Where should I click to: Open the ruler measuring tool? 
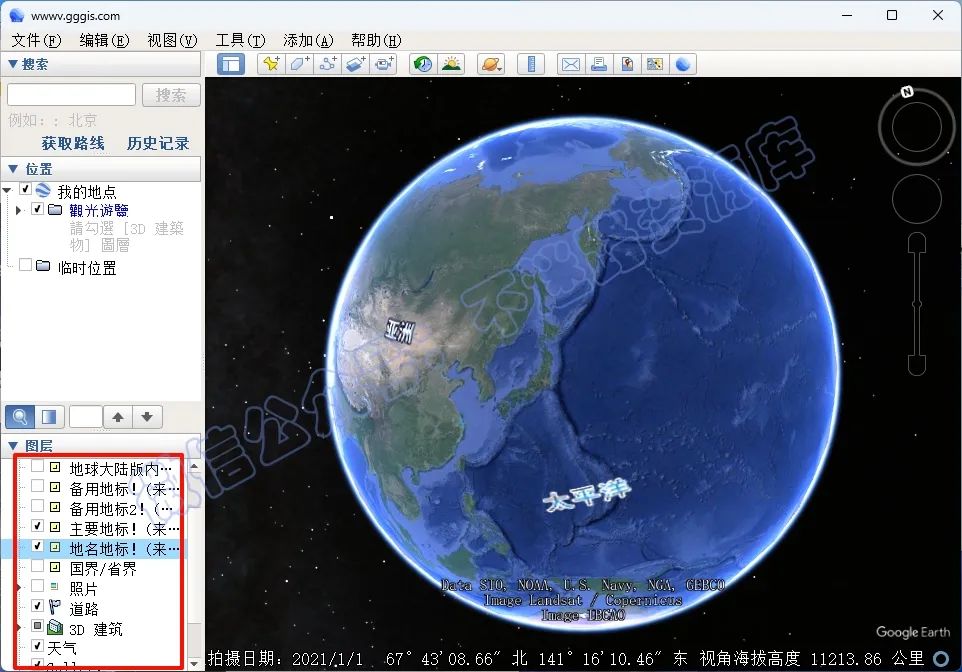click(x=531, y=64)
